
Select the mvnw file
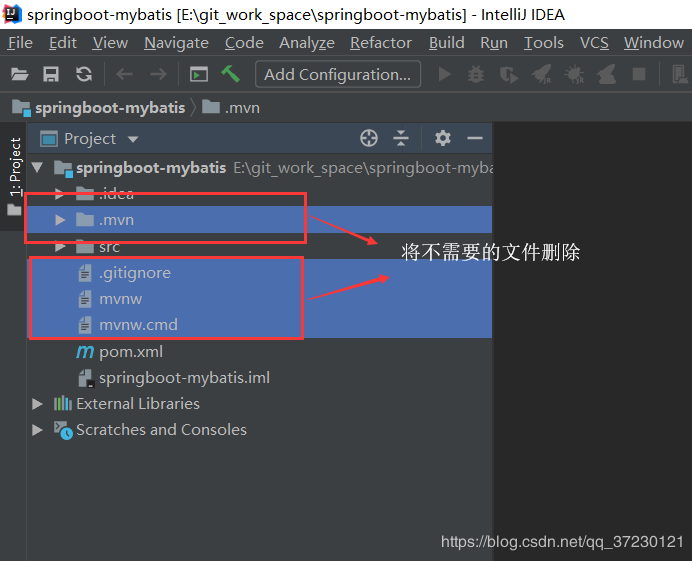pyautogui.click(x=260, y=299)
